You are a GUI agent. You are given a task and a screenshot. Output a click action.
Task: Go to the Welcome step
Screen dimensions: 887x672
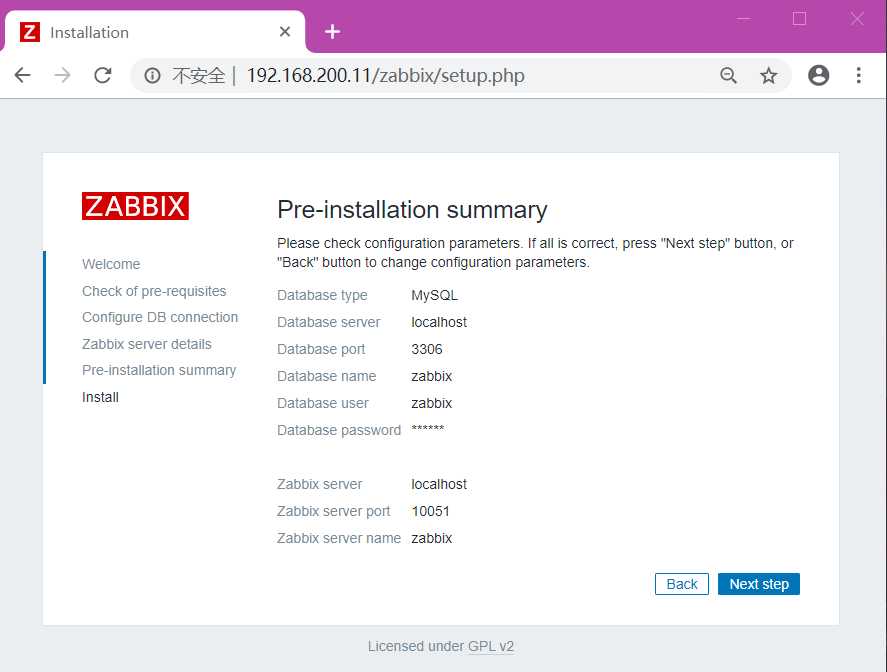coord(111,264)
